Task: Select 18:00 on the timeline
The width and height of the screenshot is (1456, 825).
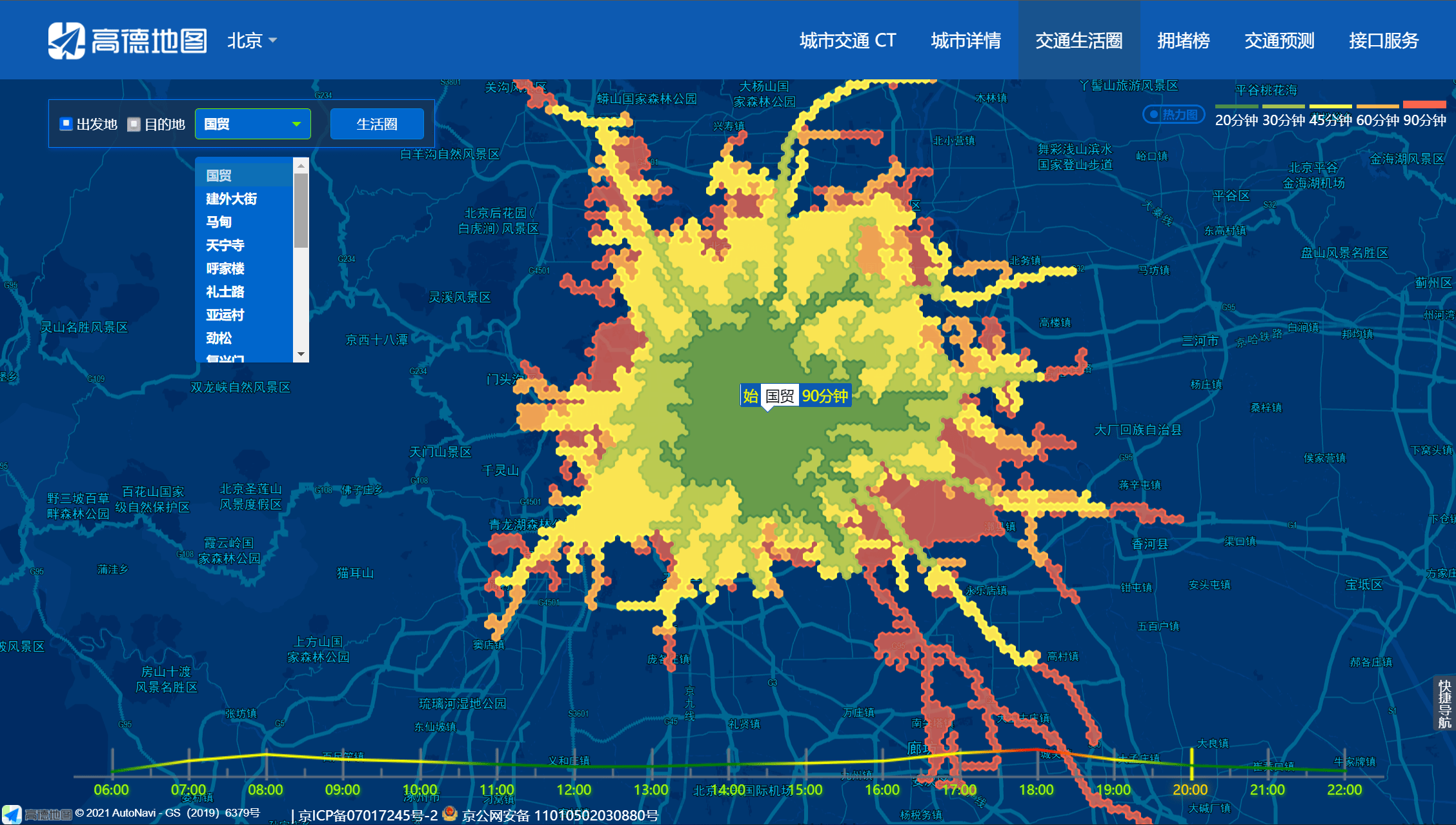Action: [x=1036, y=790]
